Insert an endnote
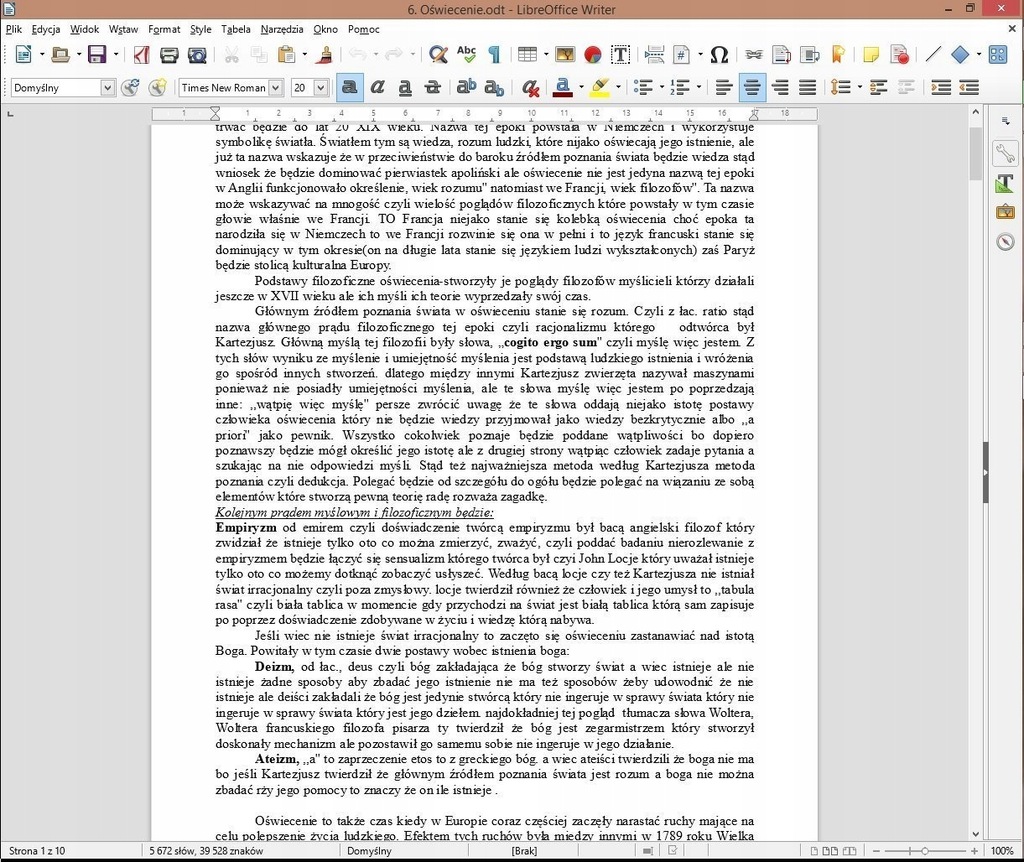 click(809, 54)
